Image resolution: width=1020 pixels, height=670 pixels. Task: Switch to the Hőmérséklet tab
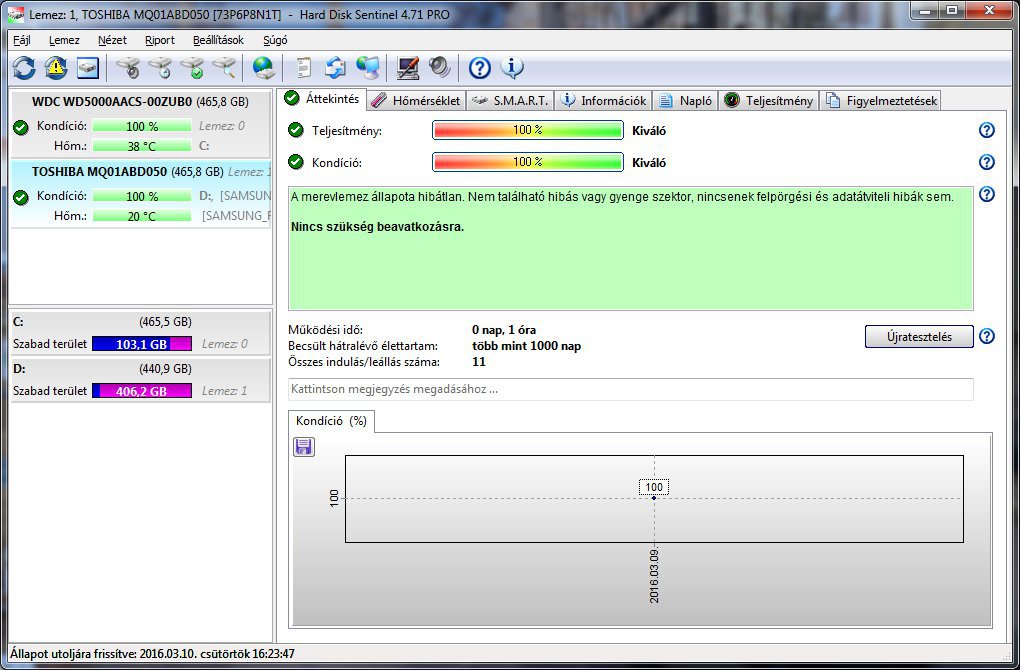coord(416,101)
